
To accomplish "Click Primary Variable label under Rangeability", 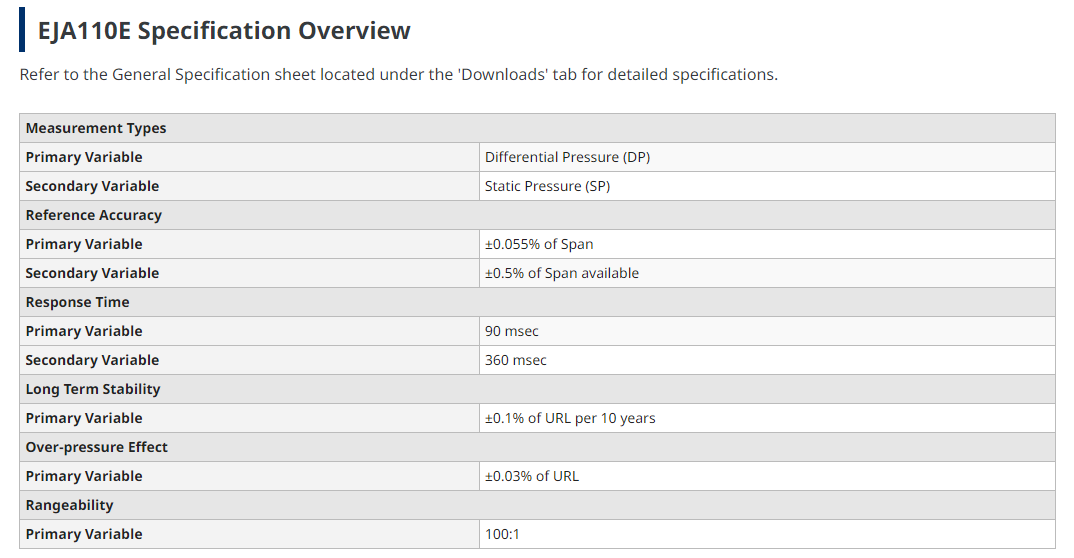I will (x=84, y=534).
